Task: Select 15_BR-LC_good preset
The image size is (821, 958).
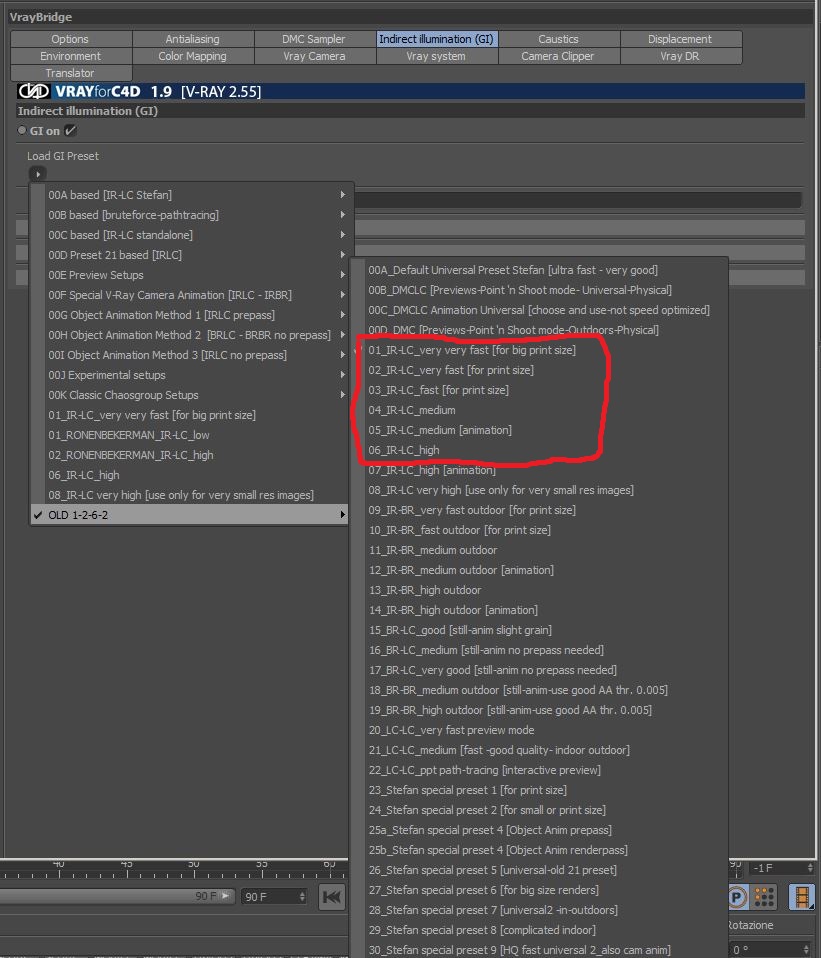Action: [x=540, y=630]
